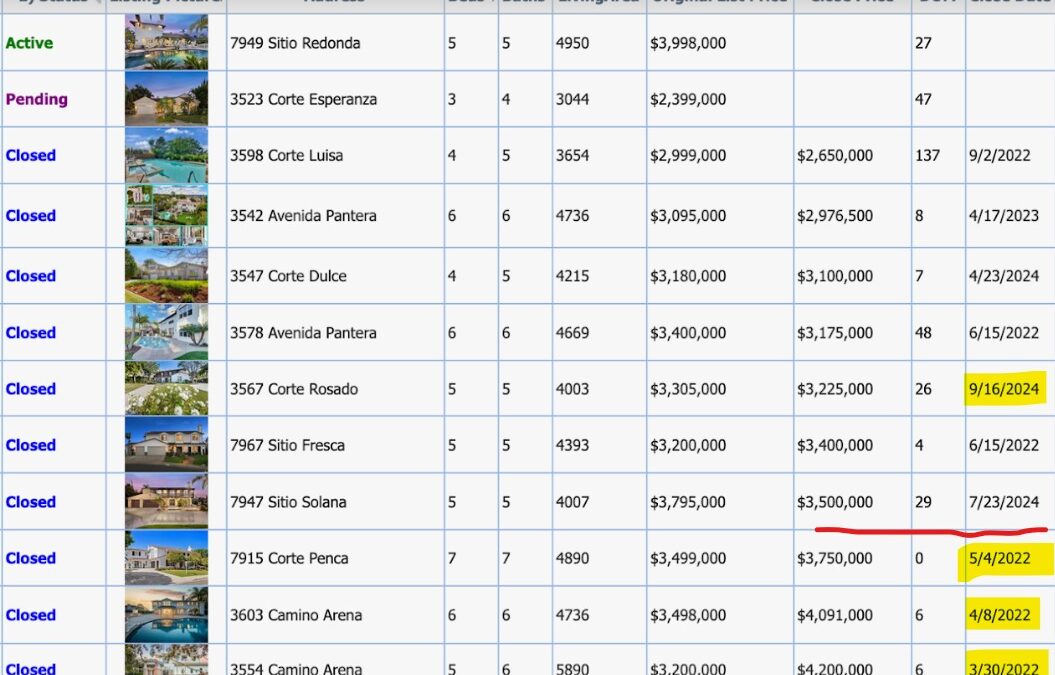
Task: Click the Pending status link
Action: [x=36, y=99]
